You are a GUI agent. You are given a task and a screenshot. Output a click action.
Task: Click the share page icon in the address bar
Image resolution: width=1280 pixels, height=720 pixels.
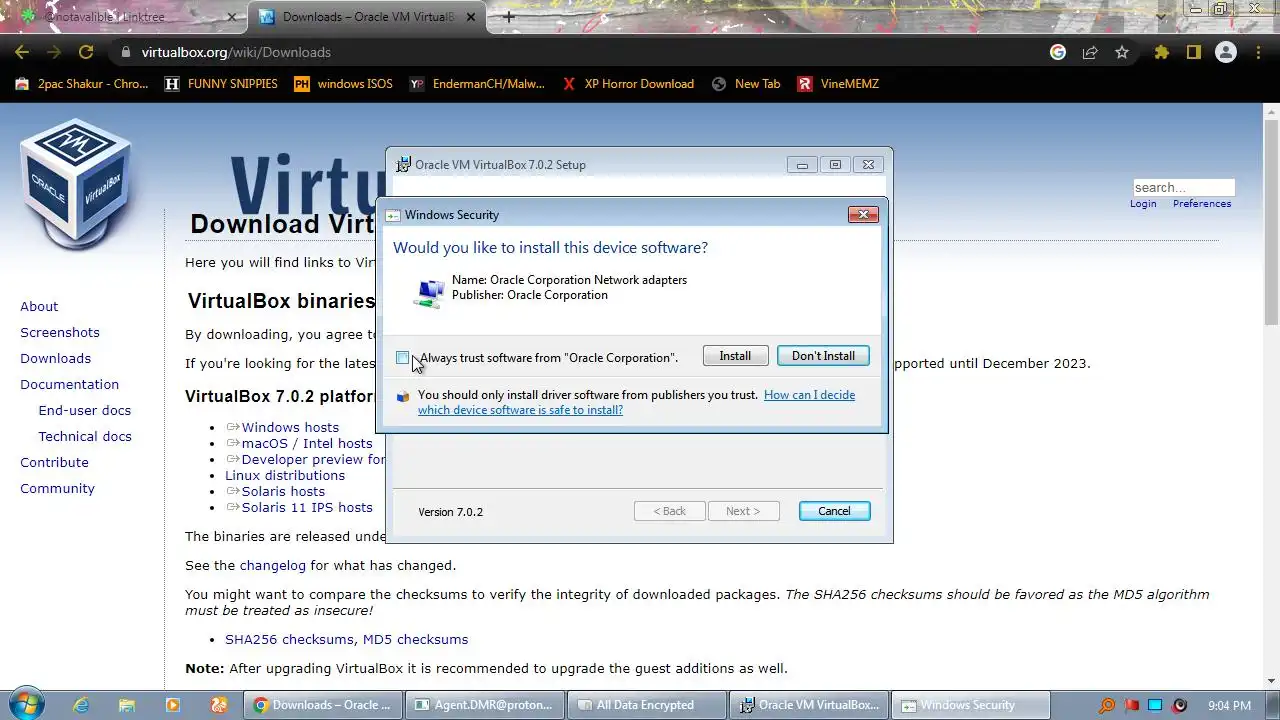click(1090, 52)
